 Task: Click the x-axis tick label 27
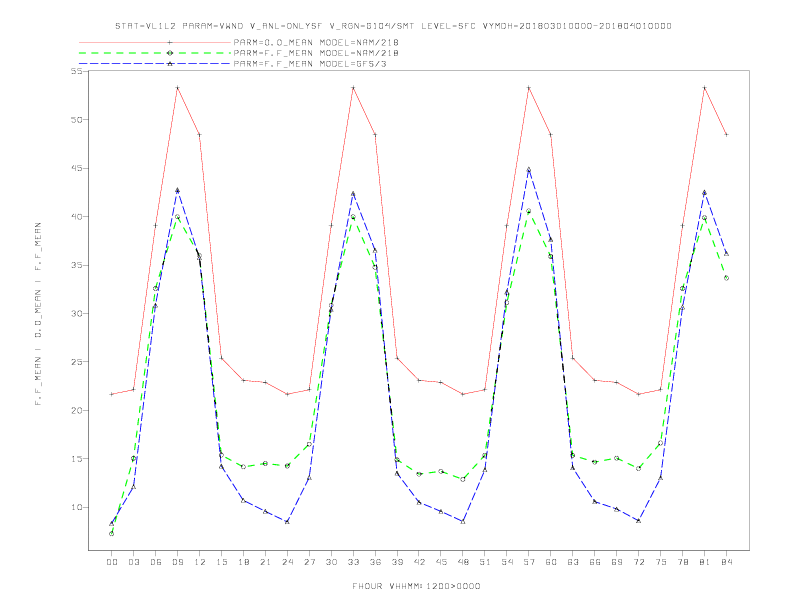click(309, 562)
